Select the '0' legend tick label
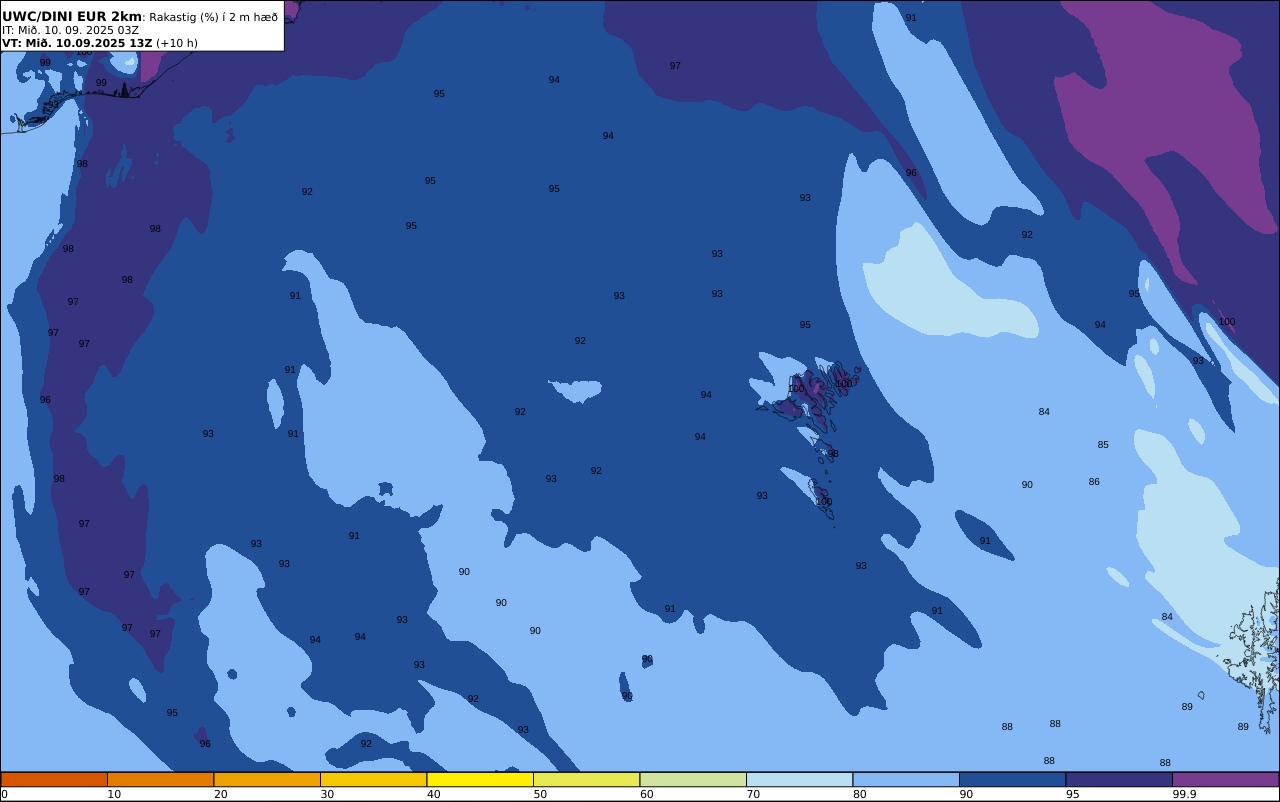1280x802 pixels. (x=4, y=794)
